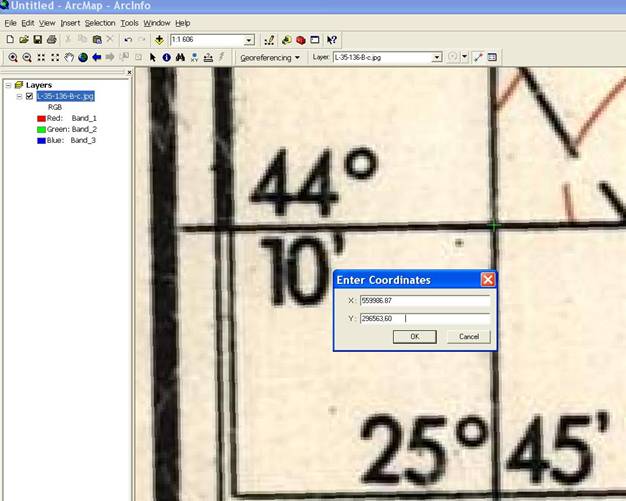Open the georeferencing View Link Table
The height and width of the screenshot is (501, 626).
click(x=492, y=58)
